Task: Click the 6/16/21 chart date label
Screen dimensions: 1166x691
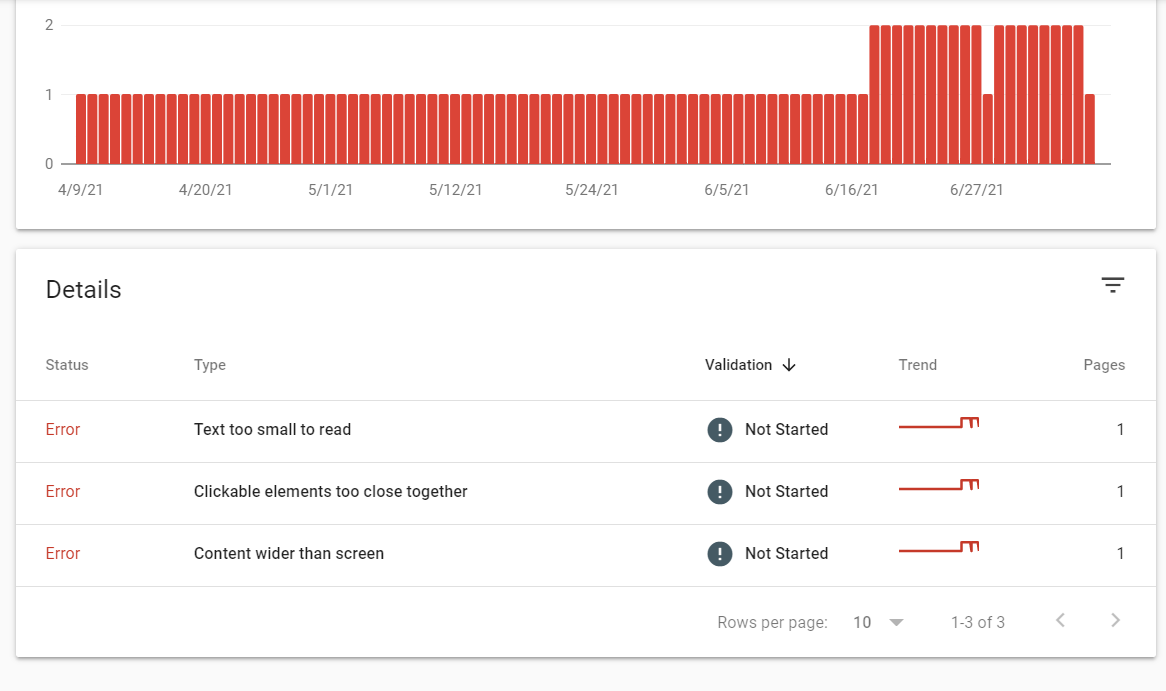Action: (x=851, y=190)
